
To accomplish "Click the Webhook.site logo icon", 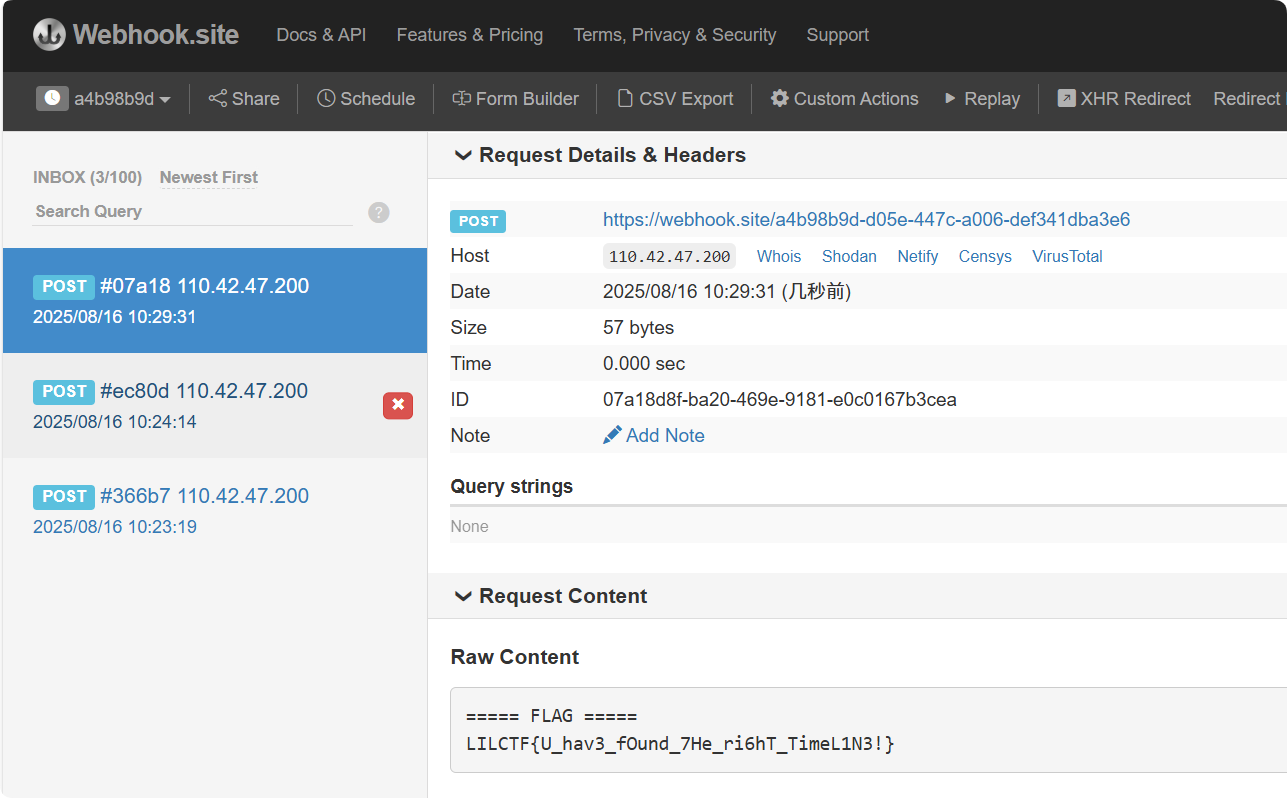I will pos(49,35).
